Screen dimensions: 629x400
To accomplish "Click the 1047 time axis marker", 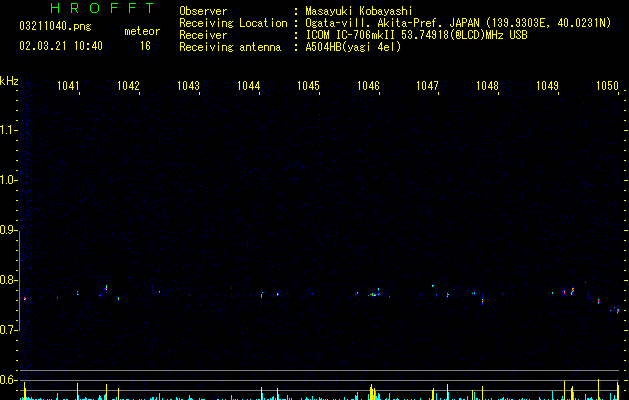I will [427, 86].
